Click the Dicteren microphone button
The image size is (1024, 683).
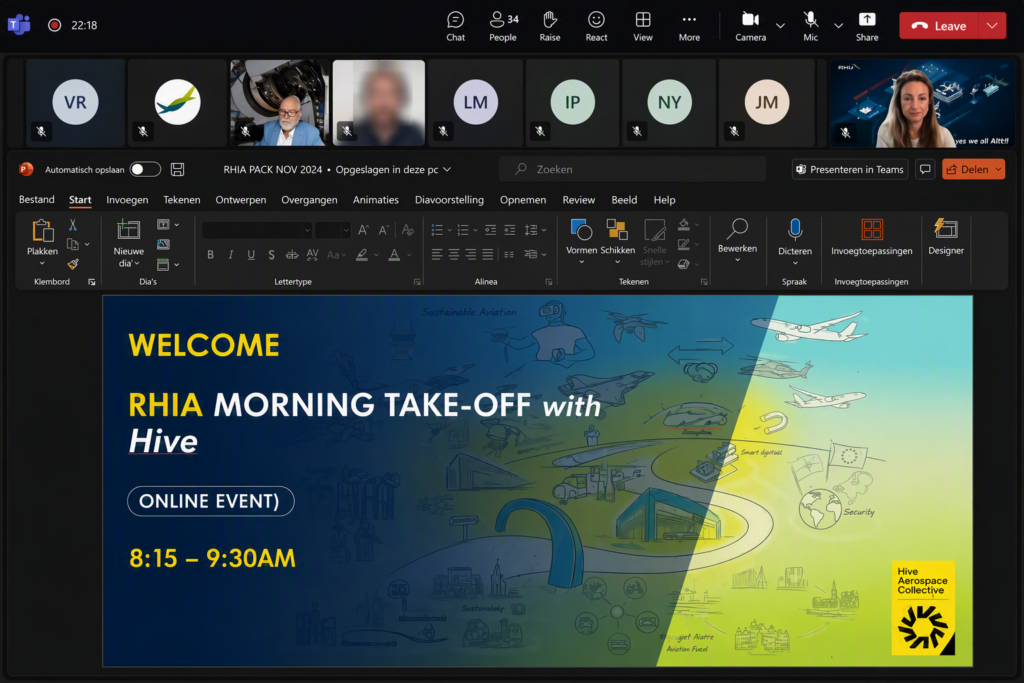click(x=795, y=242)
